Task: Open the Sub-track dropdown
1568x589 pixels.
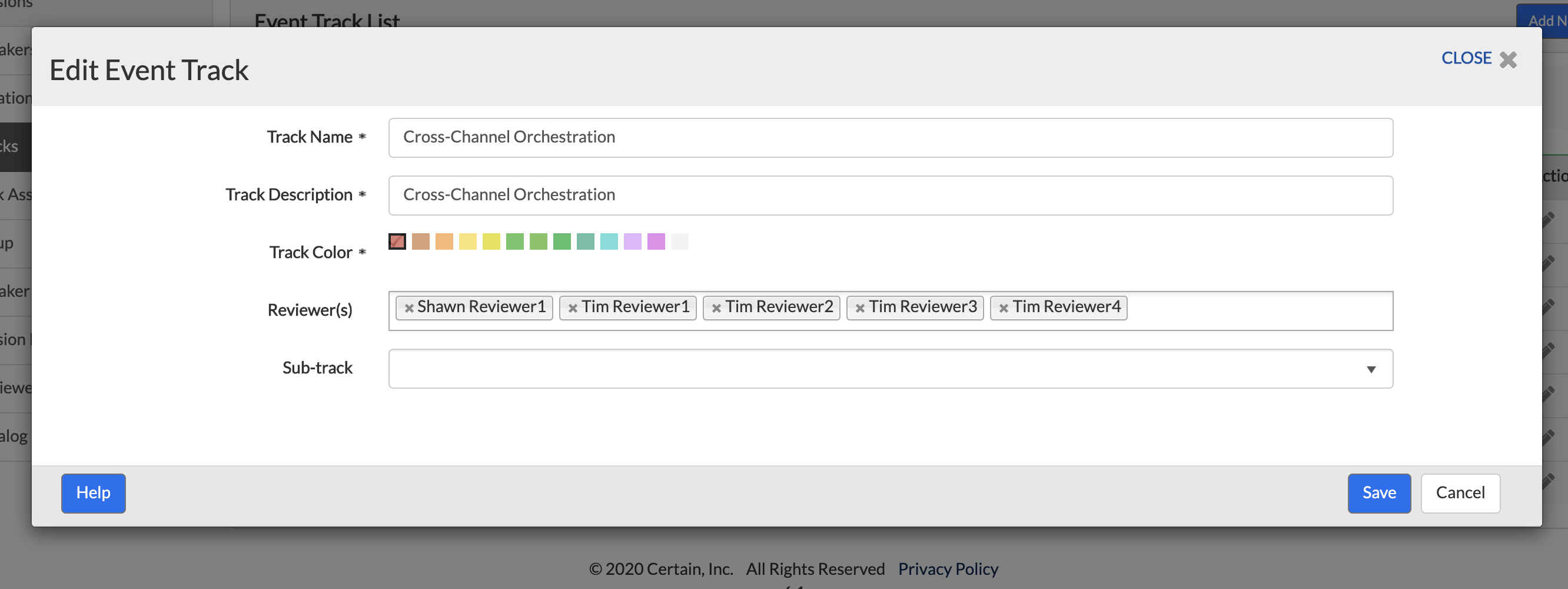Action: pos(891,369)
